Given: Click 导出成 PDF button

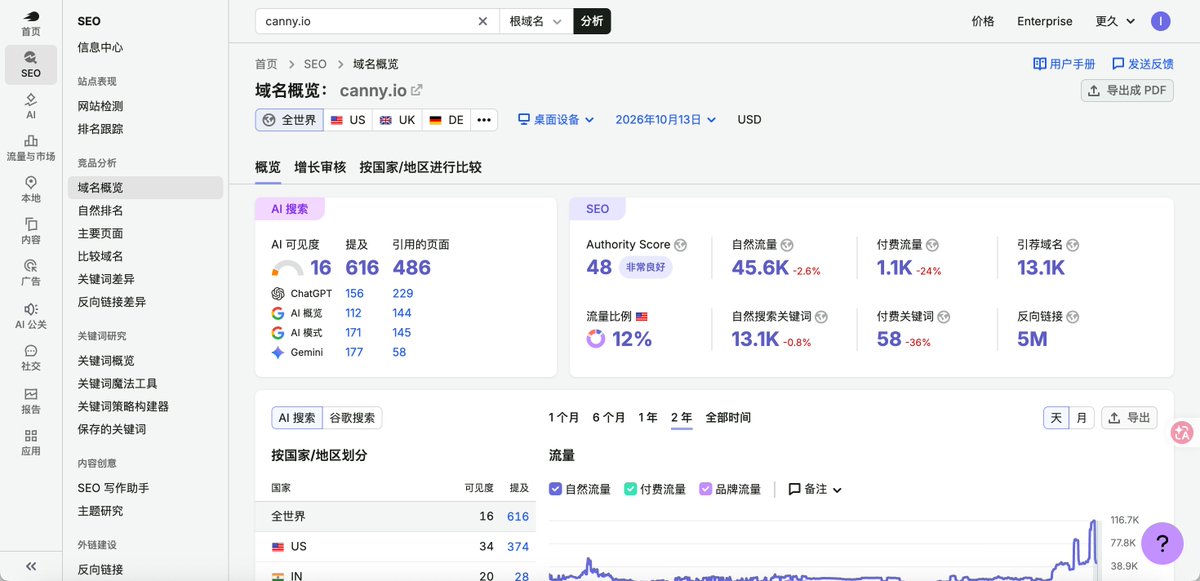Looking at the screenshot, I should pos(1128,90).
